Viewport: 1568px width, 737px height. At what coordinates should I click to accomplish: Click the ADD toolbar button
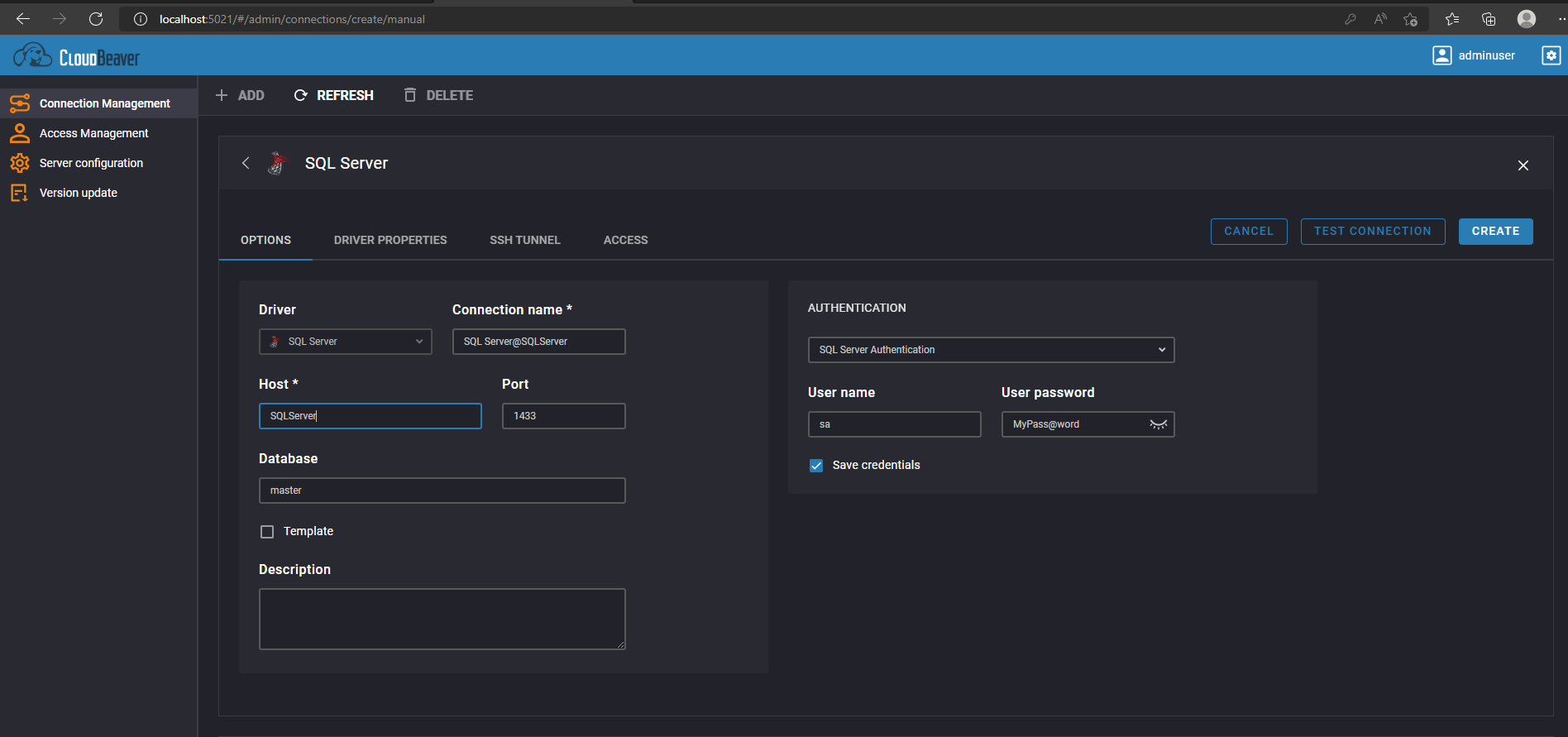coord(240,95)
